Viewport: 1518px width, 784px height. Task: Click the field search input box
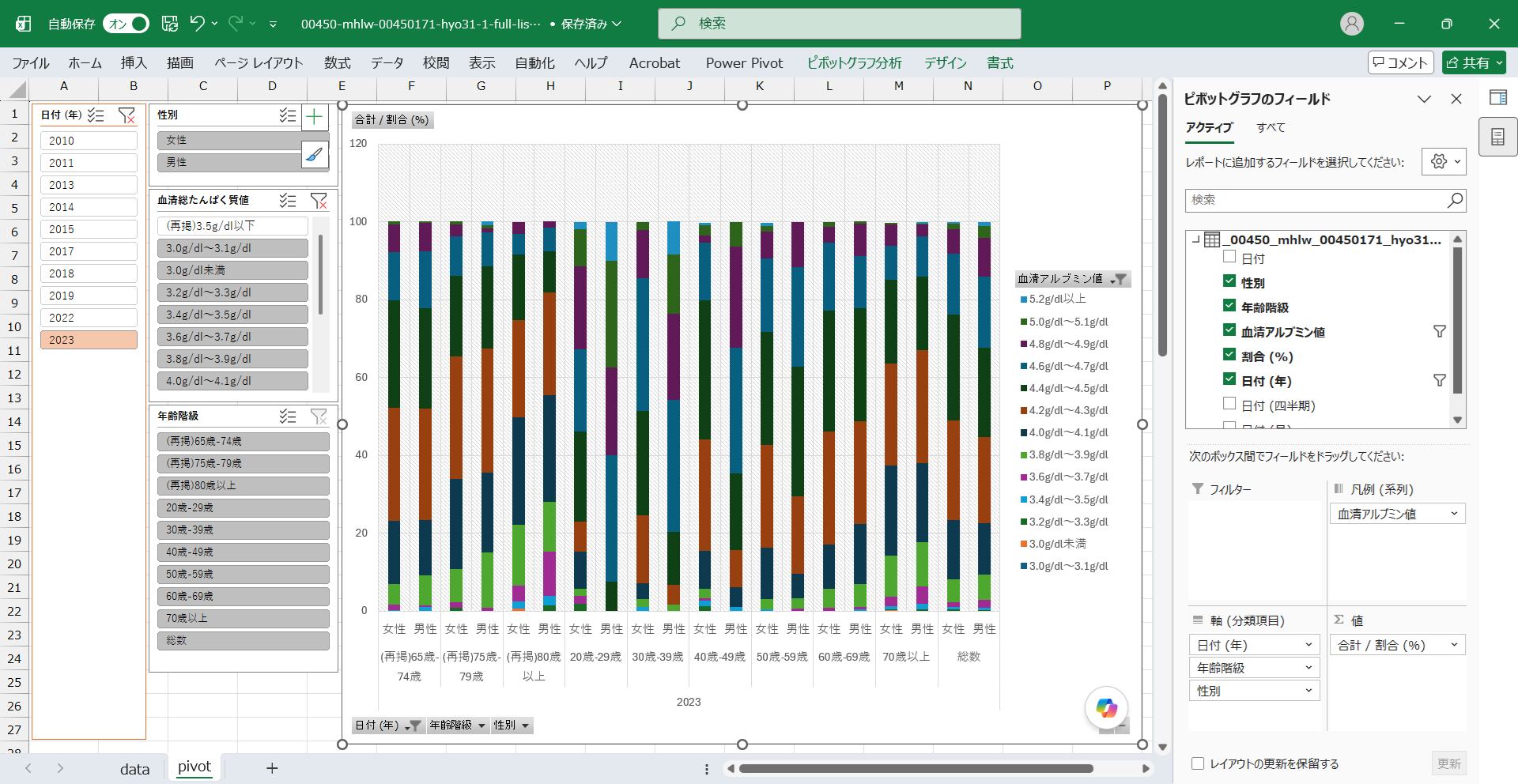[x=1316, y=200]
